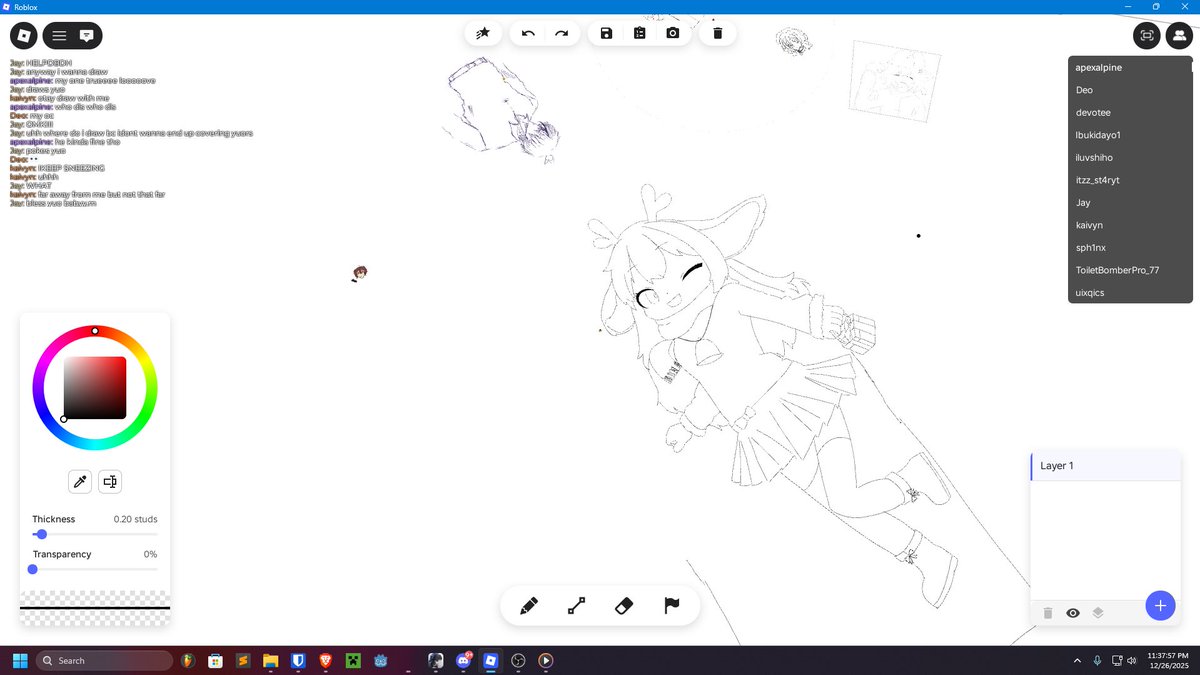Open File Explorer from the taskbar

pyautogui.click(x=270, y=660)
